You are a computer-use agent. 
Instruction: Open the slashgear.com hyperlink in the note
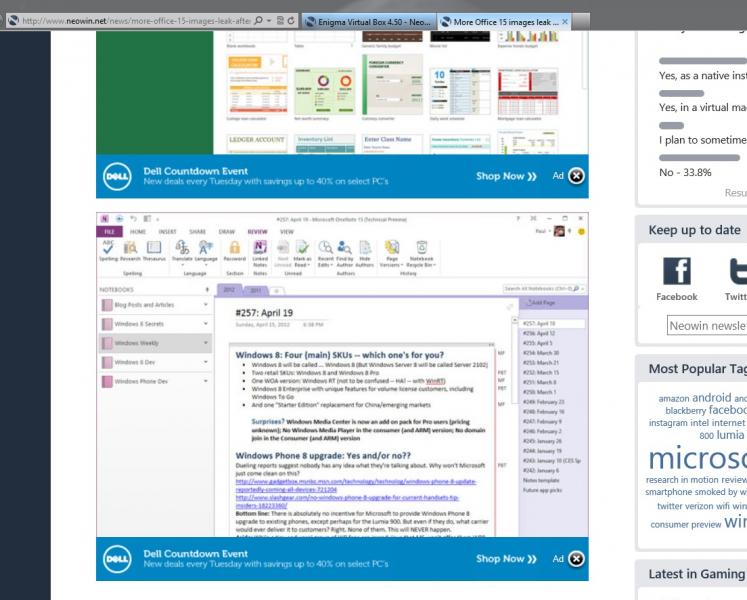[x=347, y=501]
